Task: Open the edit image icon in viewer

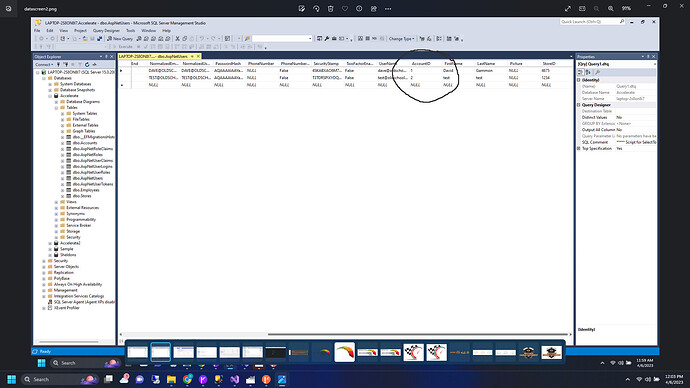Action: 301,8
